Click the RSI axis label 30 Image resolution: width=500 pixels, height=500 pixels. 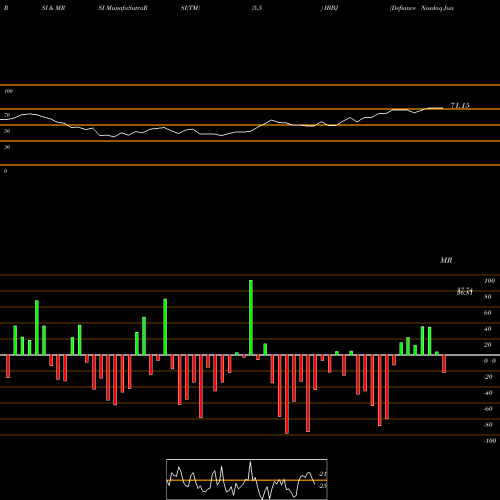pyautogui.click(x=7, y=147)
